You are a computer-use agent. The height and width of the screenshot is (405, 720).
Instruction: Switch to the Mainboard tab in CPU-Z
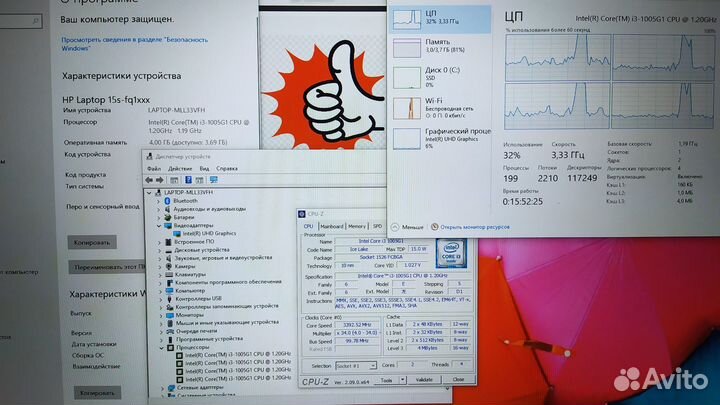pyautogui.click(x=332, y=226)
